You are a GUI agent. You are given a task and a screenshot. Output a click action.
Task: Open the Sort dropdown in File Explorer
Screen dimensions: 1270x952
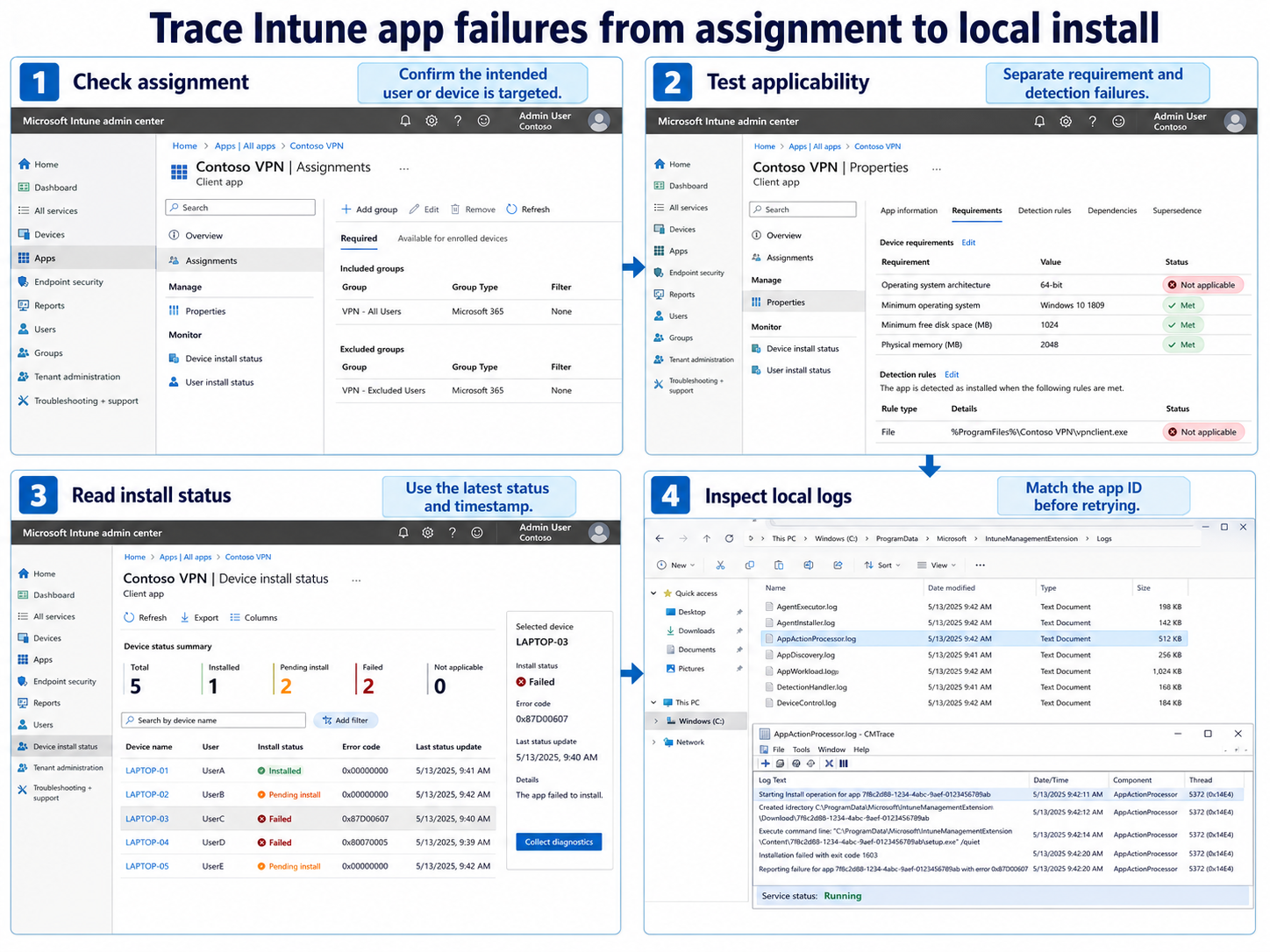click(882, 565)
